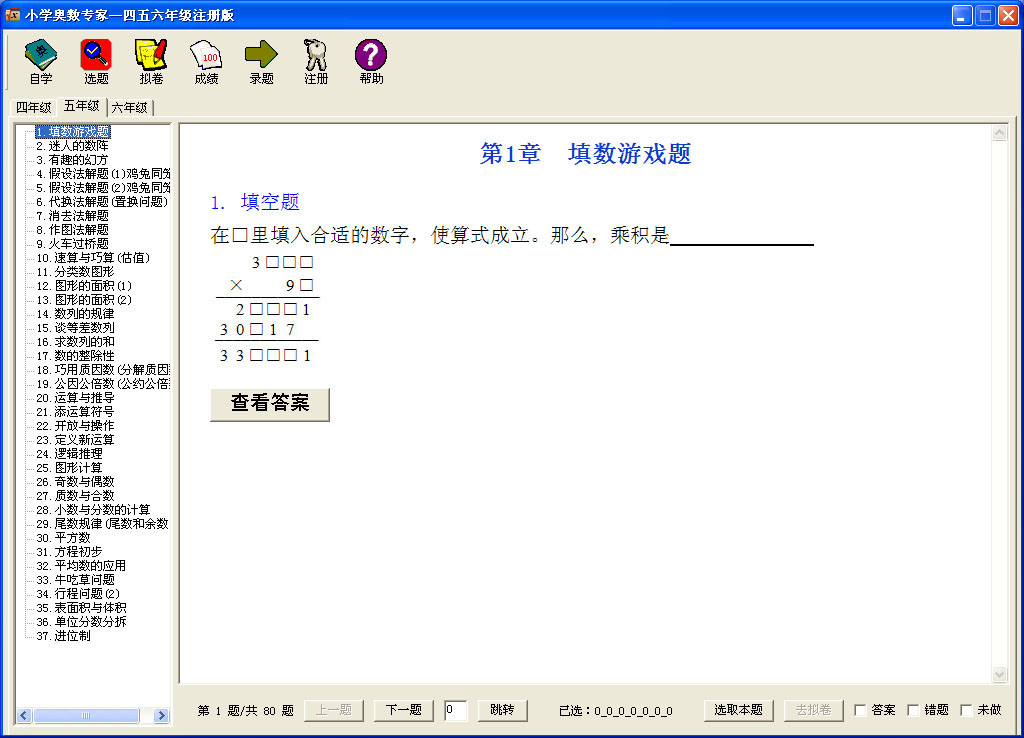Image resolution: width=1024 pixels, height=738 pixels.
Task: Select chapter 33 牛吃草问题 in tree
Action: (84, 579)
